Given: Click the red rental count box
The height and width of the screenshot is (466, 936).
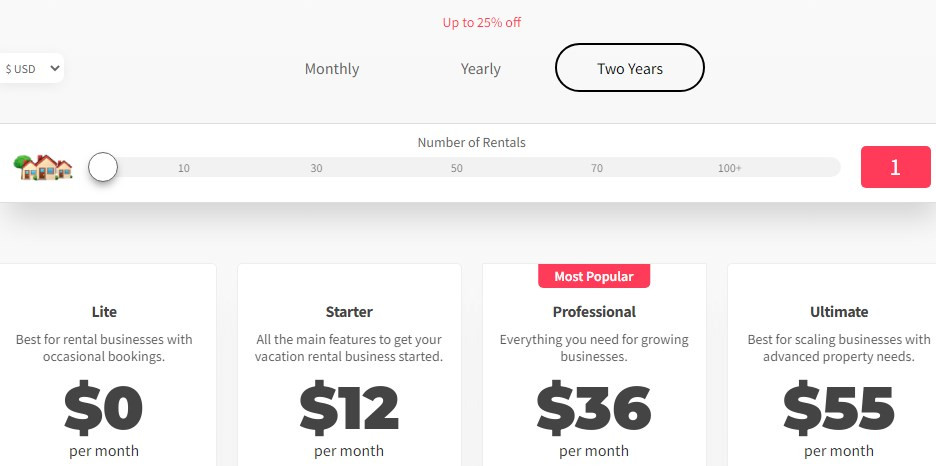Looking at the screenshot, I should (x=895, y=167).
